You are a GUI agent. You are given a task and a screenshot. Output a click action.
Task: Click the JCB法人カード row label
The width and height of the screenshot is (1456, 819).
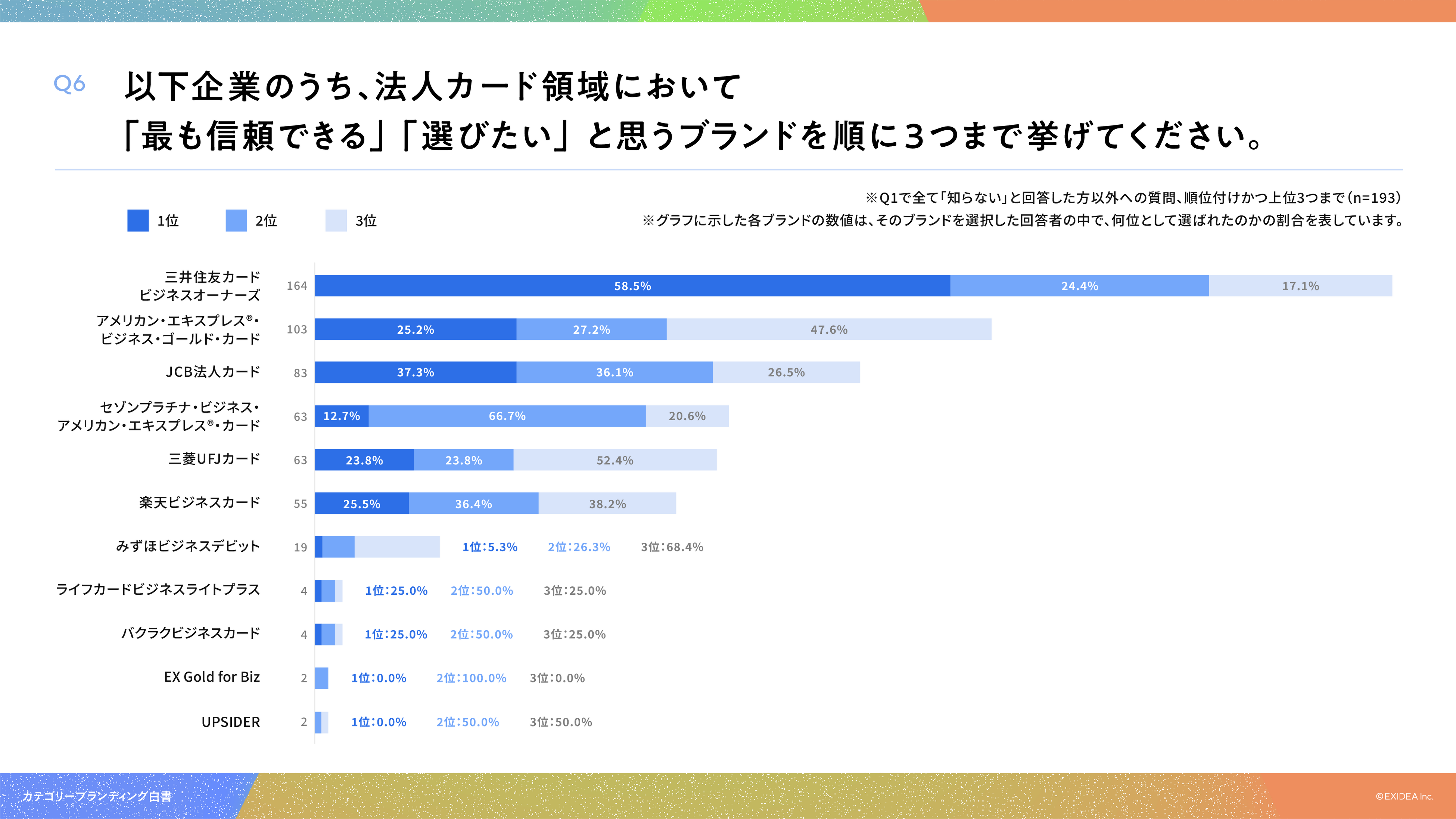click(212, 372)
